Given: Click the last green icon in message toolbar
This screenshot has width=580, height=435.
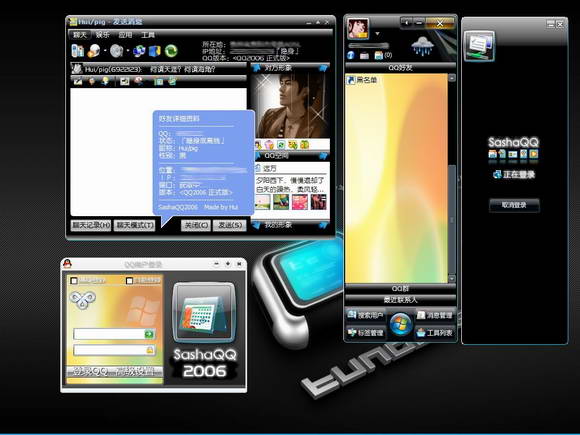Looking at the screenshot, I should 172,81.
